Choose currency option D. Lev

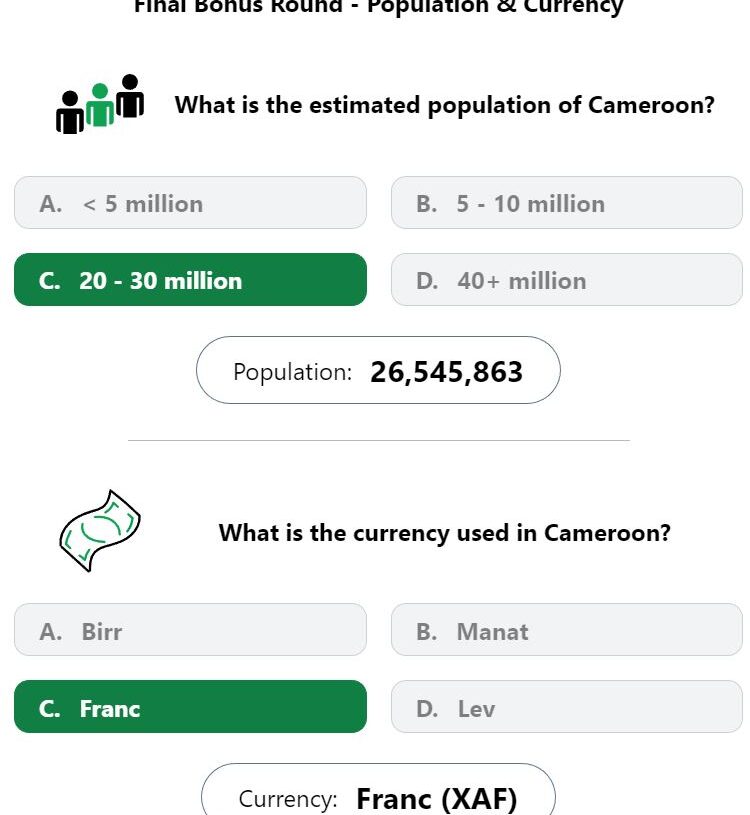point(567,706)
